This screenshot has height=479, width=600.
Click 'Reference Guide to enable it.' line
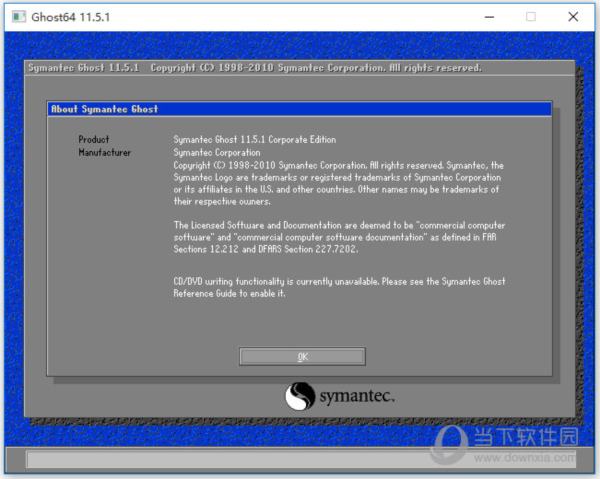(x=229, y=293)
